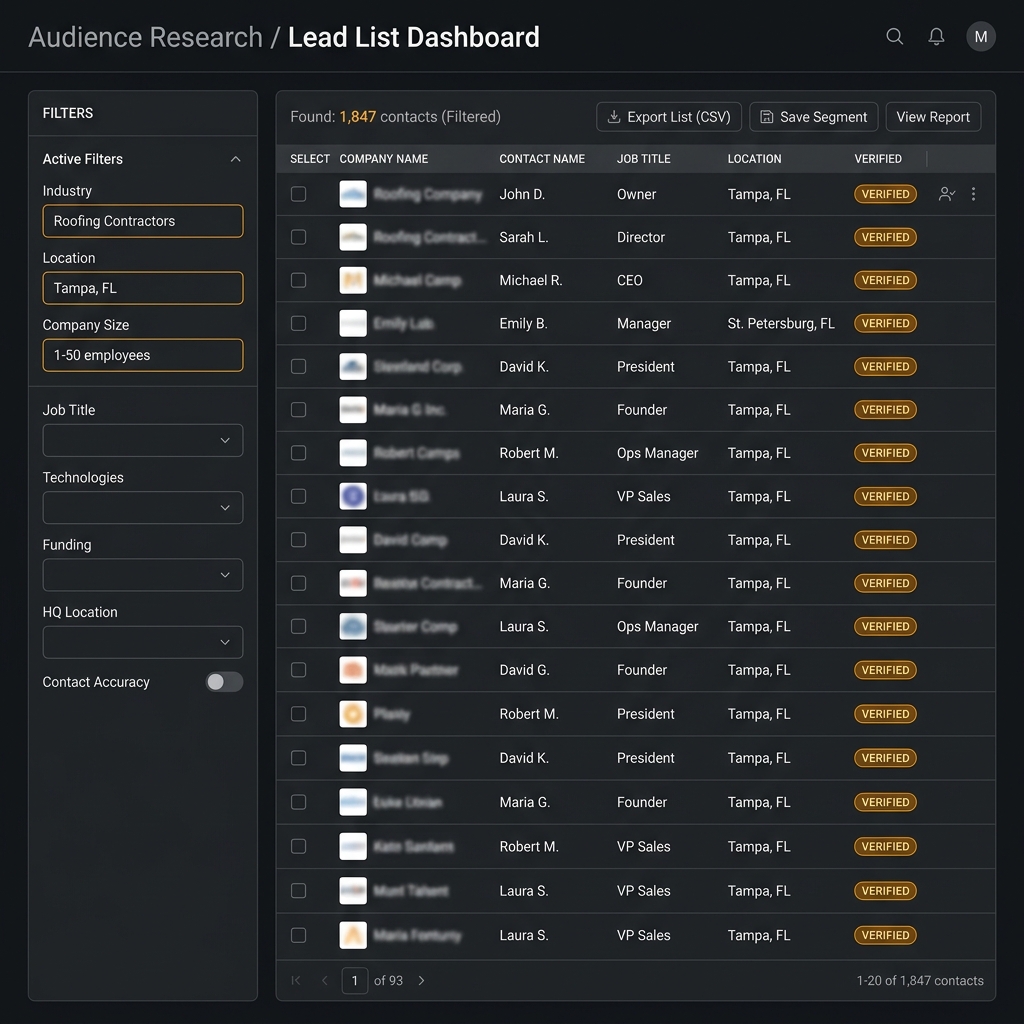Check the box for David G. Founder
1024x1024 pixels.
tap(298, 670)
